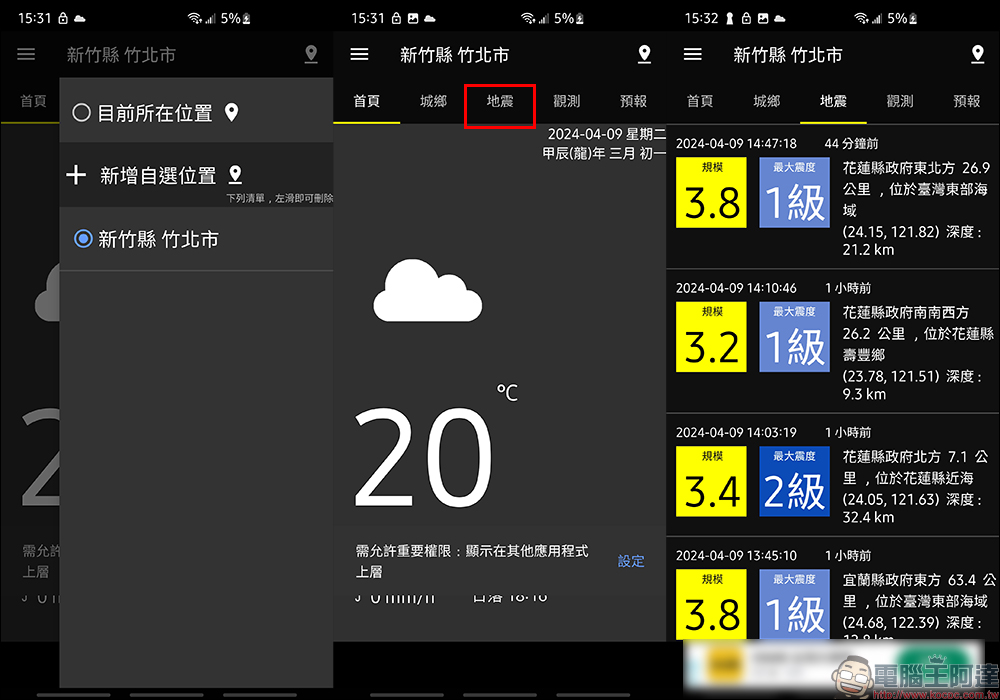Tap 1級 intensity box for 13:45:10 quake
The image size is (1000, 700).
click(795, 604)
